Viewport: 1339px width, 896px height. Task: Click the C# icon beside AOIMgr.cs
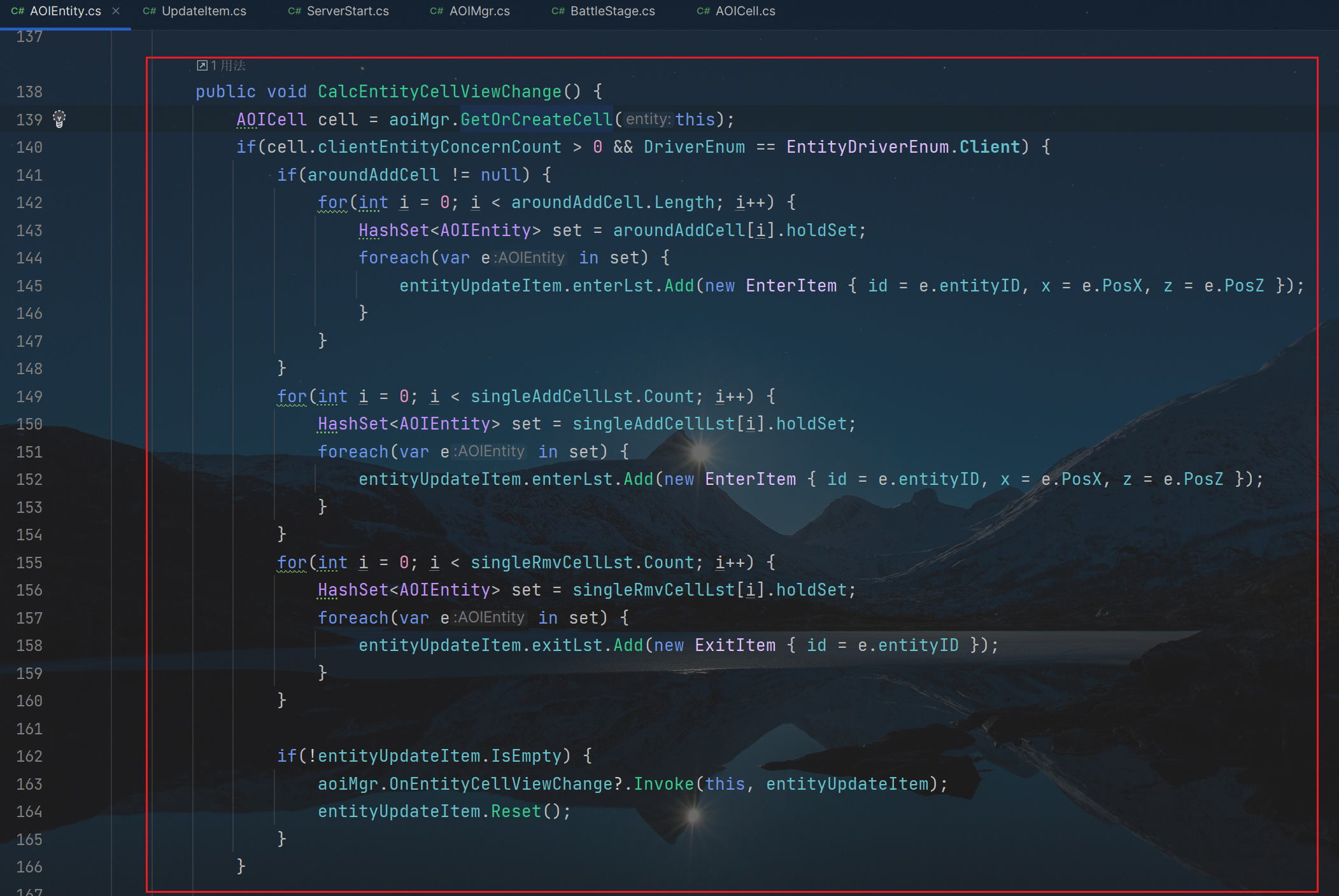[436, 11]
